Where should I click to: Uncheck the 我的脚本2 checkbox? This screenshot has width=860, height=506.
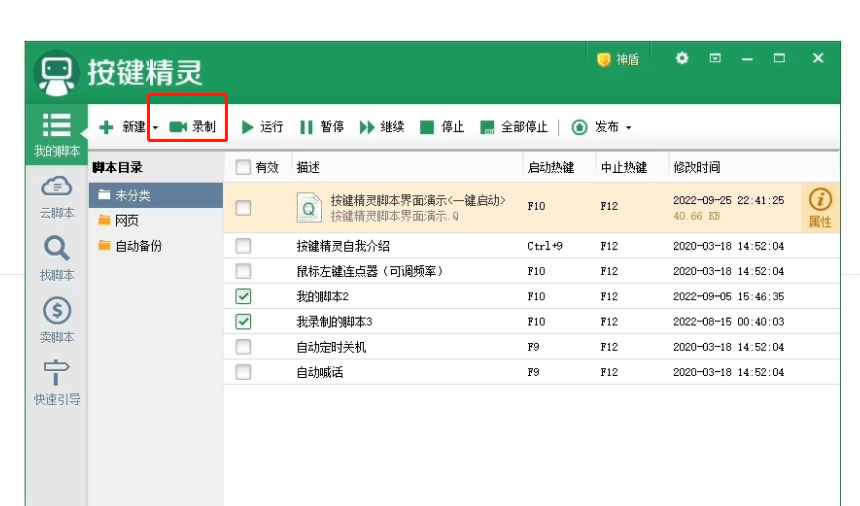point(243,296)
